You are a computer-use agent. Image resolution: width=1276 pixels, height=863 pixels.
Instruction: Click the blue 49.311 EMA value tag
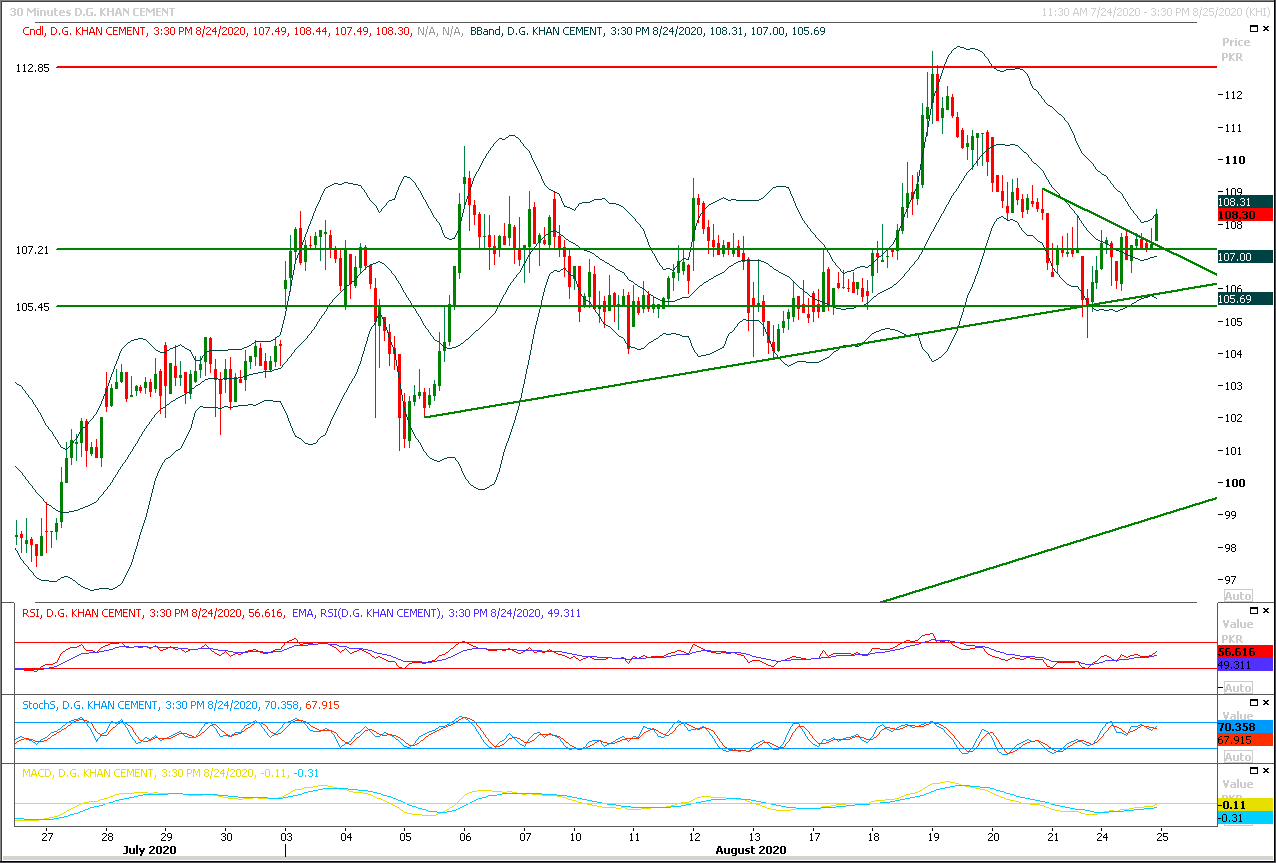[1244, 664]
